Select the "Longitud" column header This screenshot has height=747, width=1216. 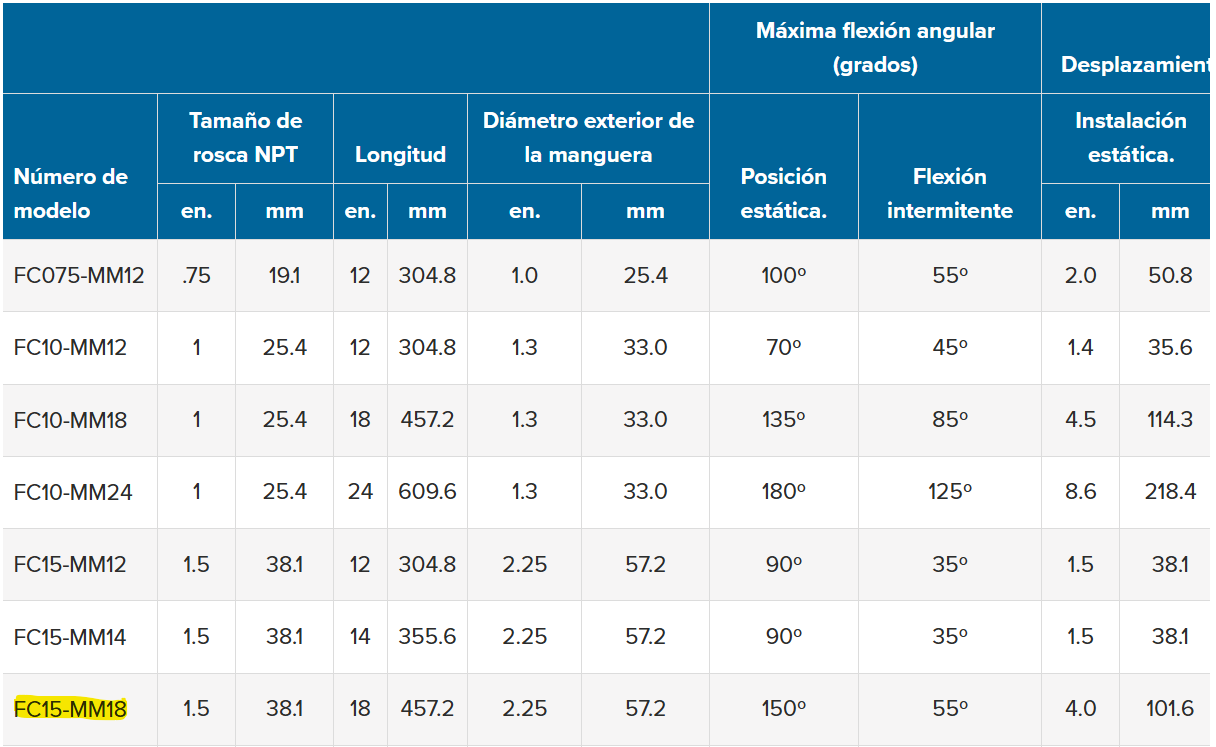point(400,155)
